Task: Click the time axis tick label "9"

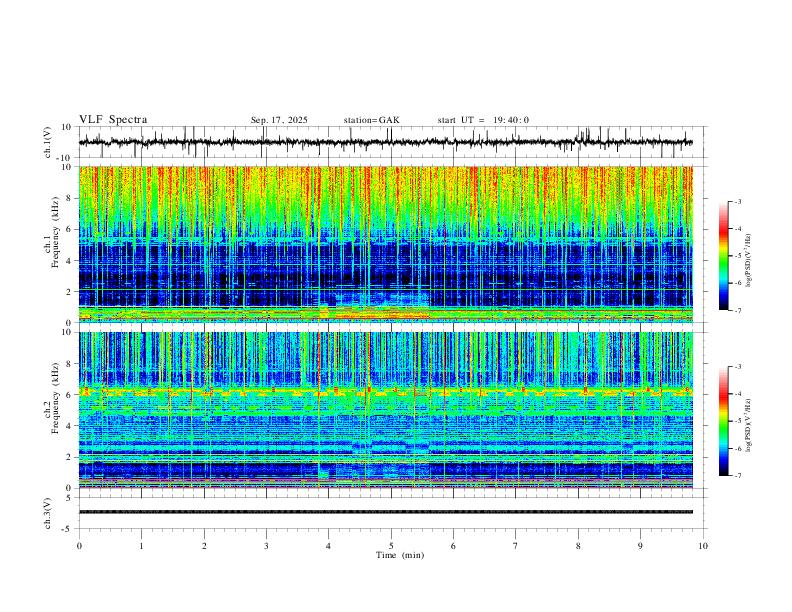Action: (640, 546)
